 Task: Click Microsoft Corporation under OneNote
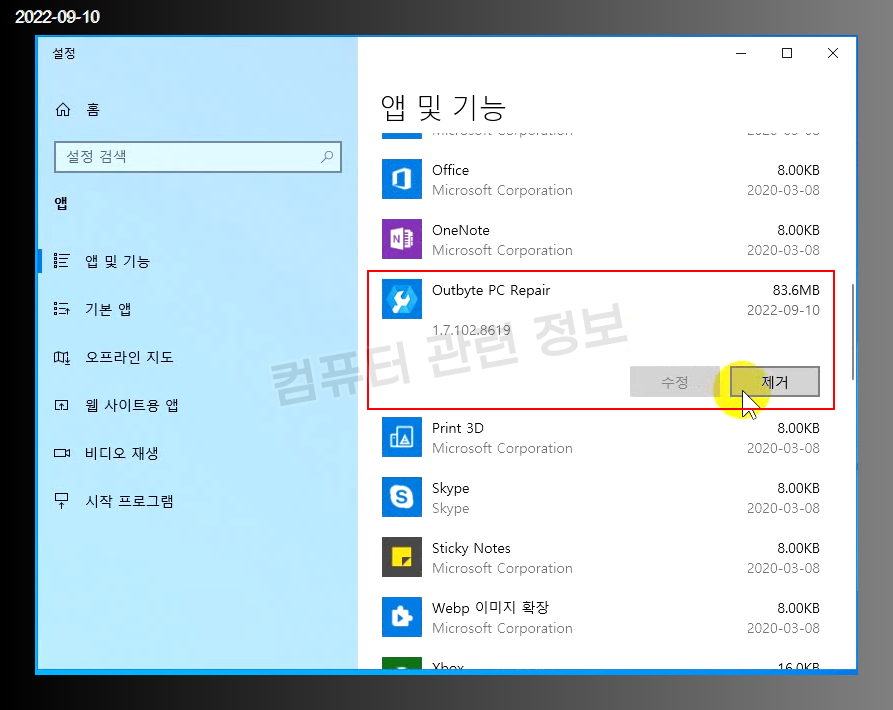tap(502, 251)
